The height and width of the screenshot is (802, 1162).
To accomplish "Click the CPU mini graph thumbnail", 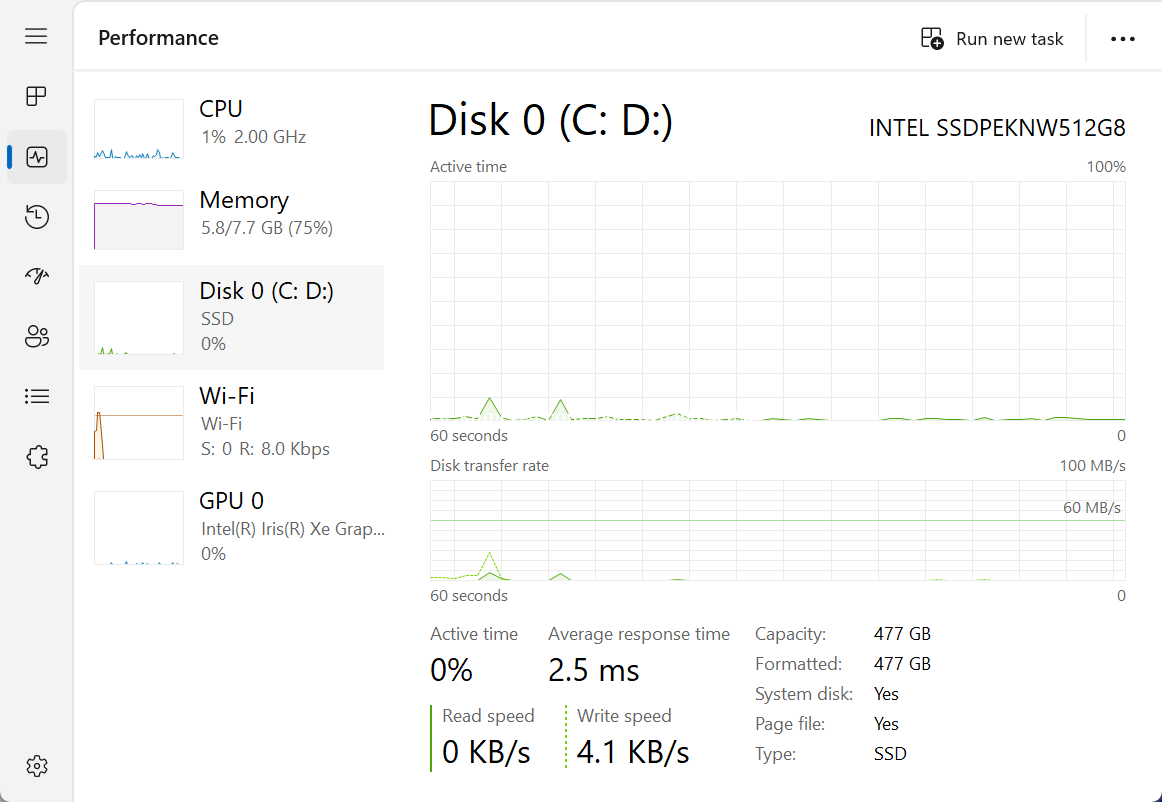I will (x=139, y=129).
